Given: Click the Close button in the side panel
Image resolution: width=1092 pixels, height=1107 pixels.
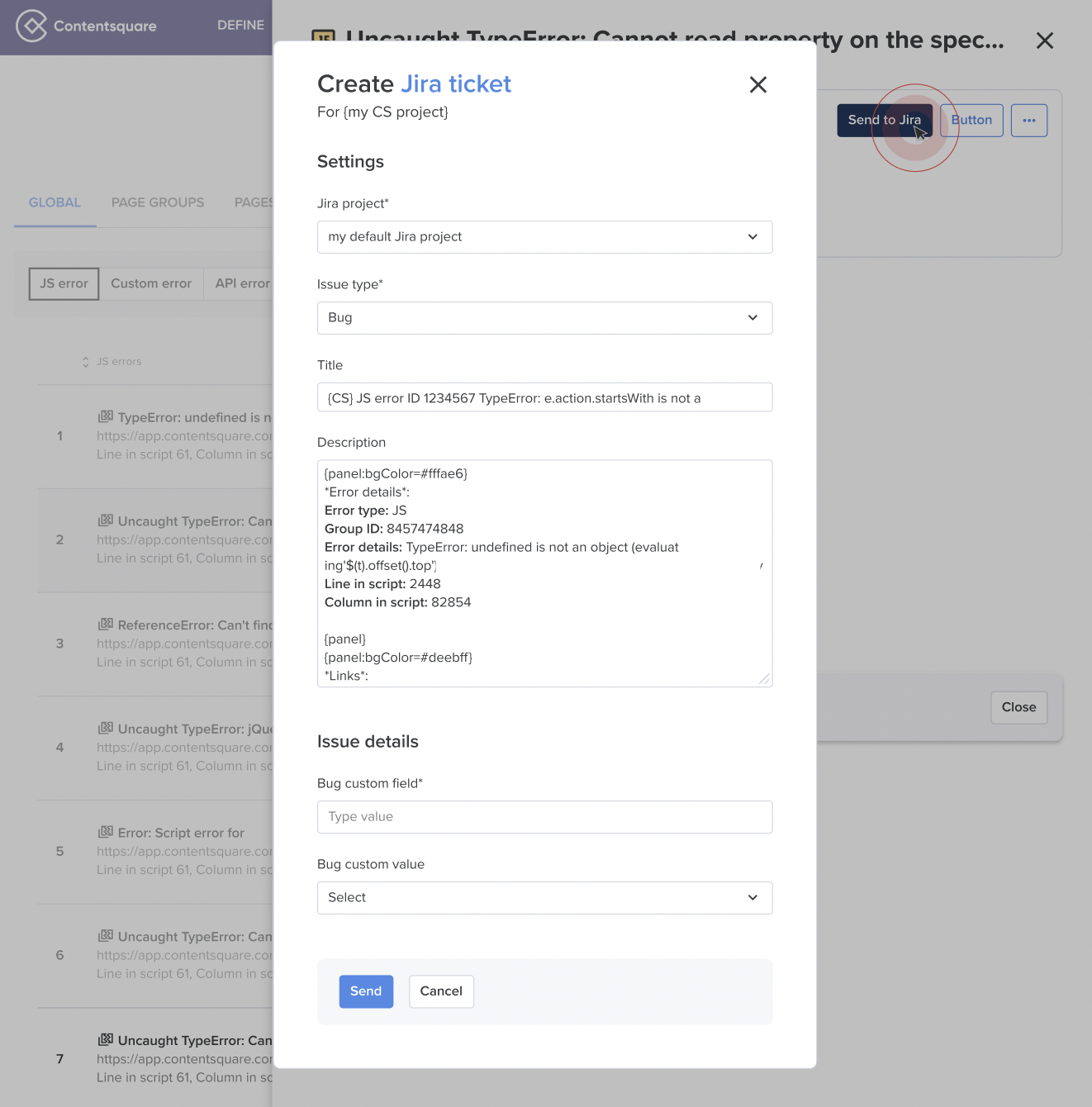Looking at the screenshot, I should [1018, 708].
